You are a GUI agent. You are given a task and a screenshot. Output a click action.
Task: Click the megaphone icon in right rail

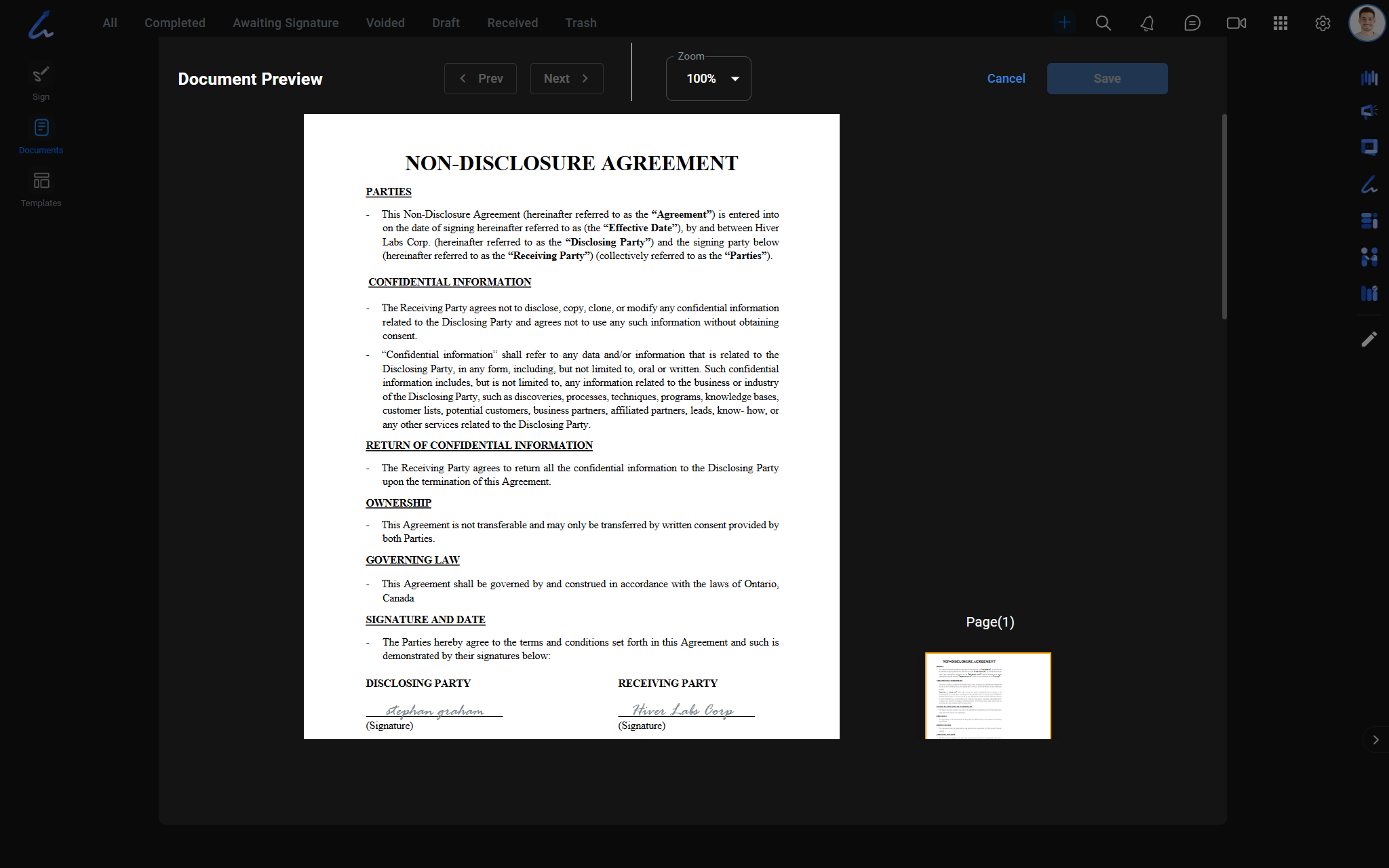pyautogui.click(x=1369, y=111)
